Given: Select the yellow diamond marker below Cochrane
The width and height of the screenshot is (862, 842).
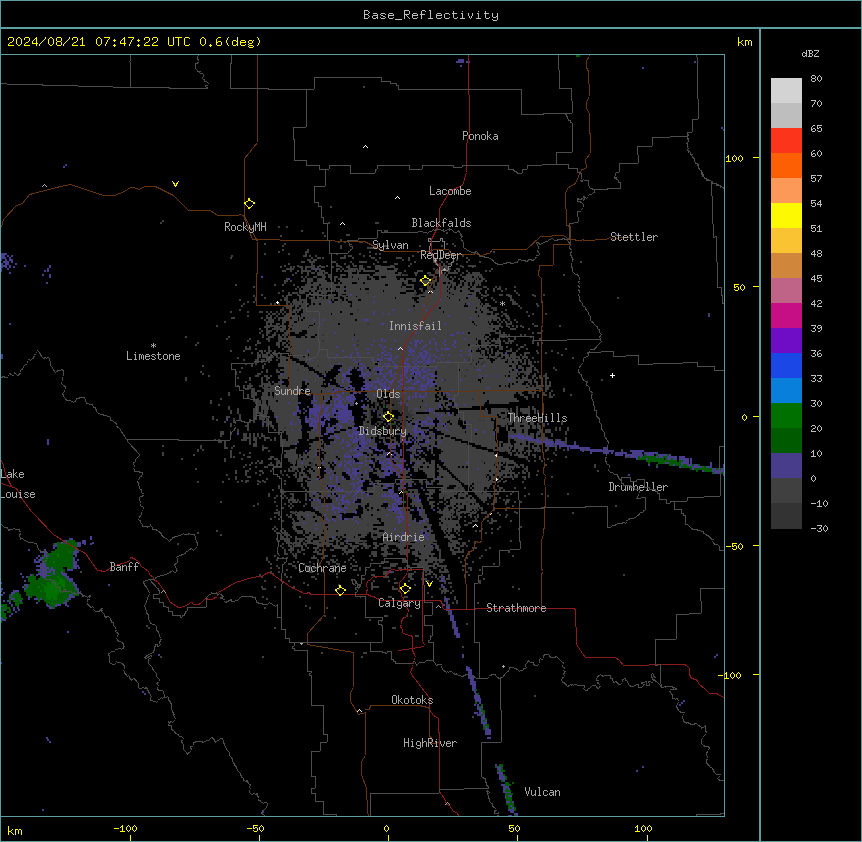Looking at the screenshot, I should coord(340,590).
